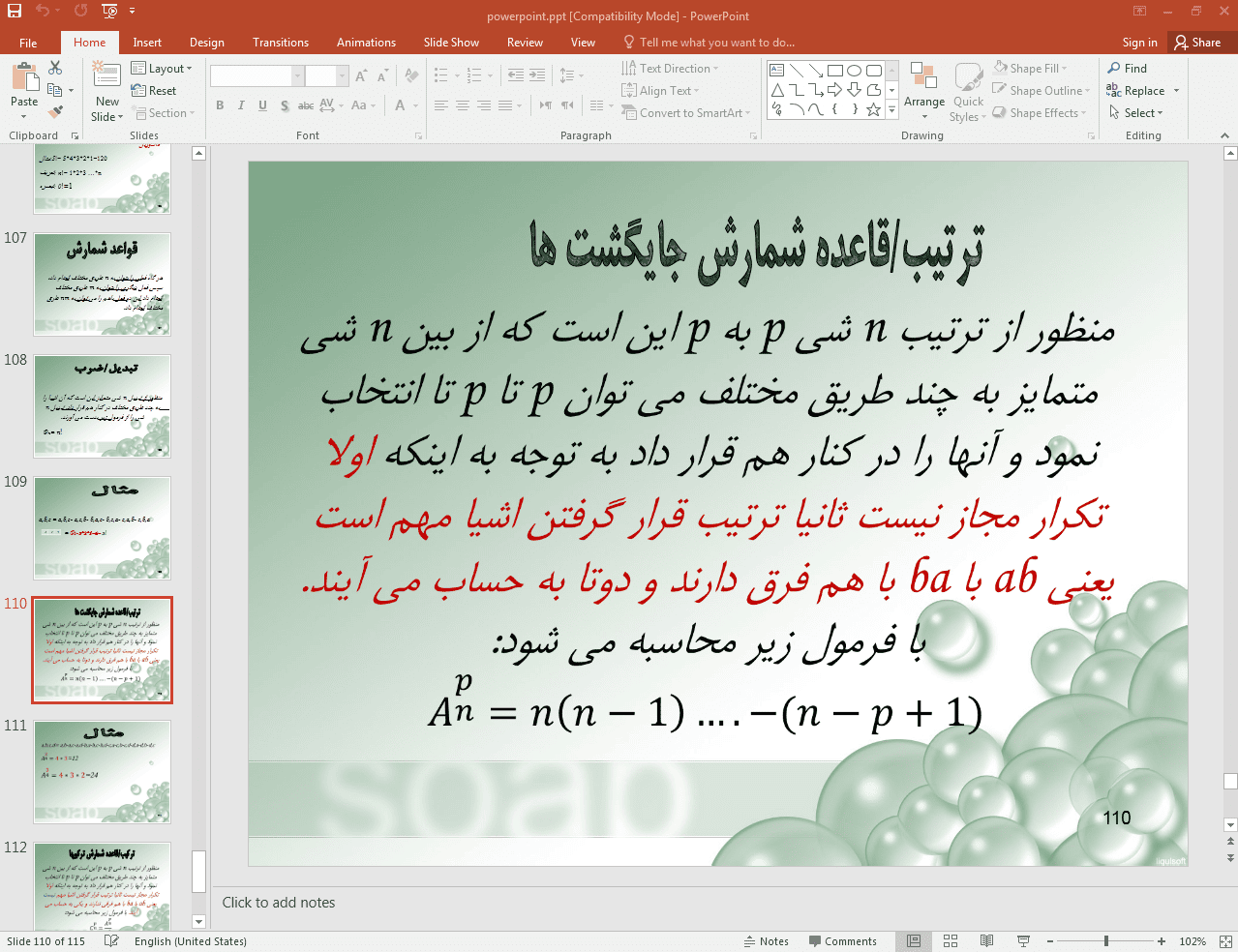Image resolution: width=1238 pixels, height=952 pixels.
Task: Select slide 109 thumbnail
Action: (x=103, y=528)
